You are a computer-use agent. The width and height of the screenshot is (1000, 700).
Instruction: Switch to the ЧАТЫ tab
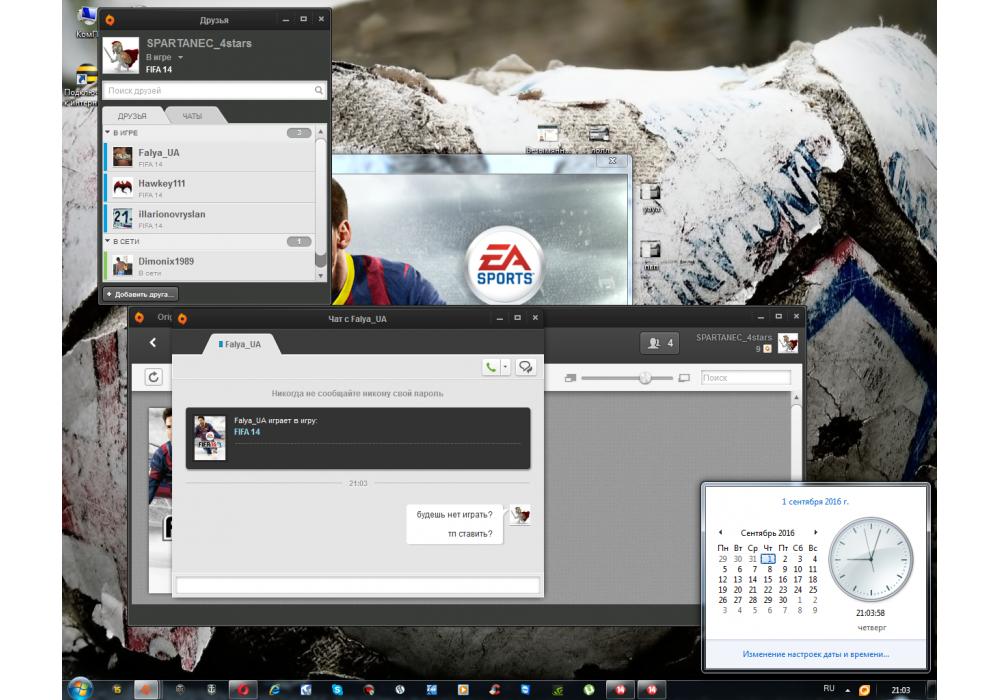pyautogui.click(x=191, y=116)
